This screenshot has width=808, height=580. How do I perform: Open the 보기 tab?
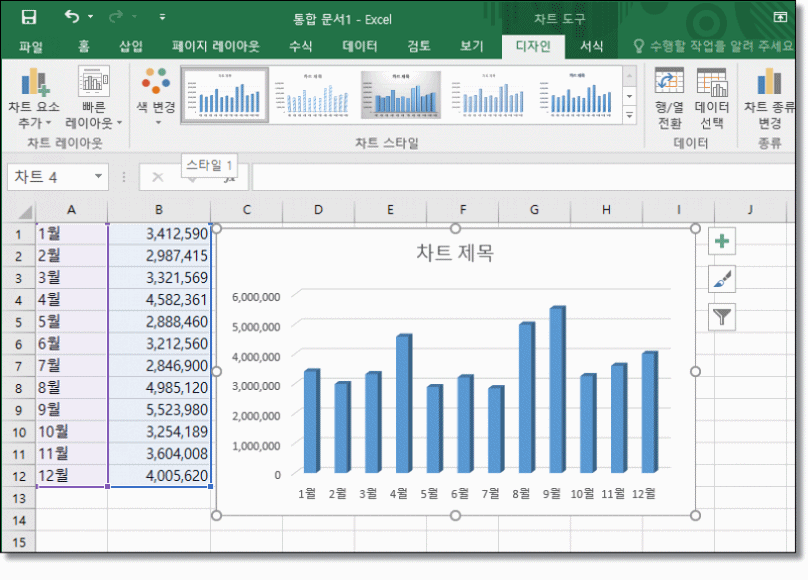472,47
